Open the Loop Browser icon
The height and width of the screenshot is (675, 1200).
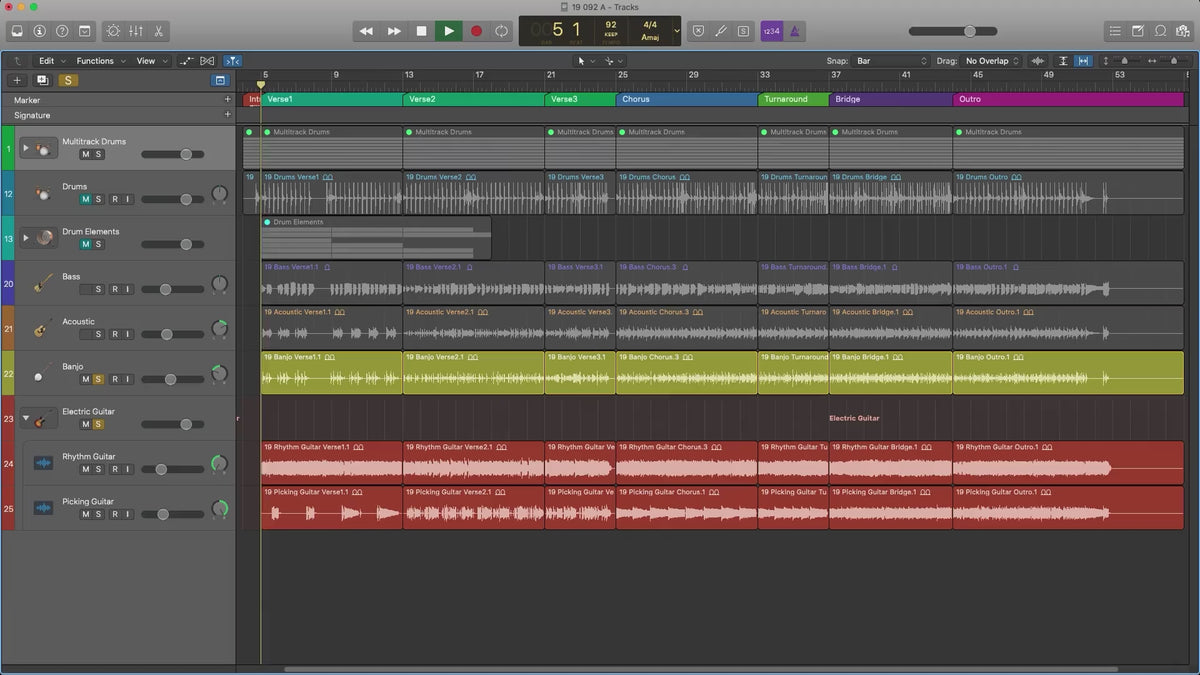point(1161,31)
